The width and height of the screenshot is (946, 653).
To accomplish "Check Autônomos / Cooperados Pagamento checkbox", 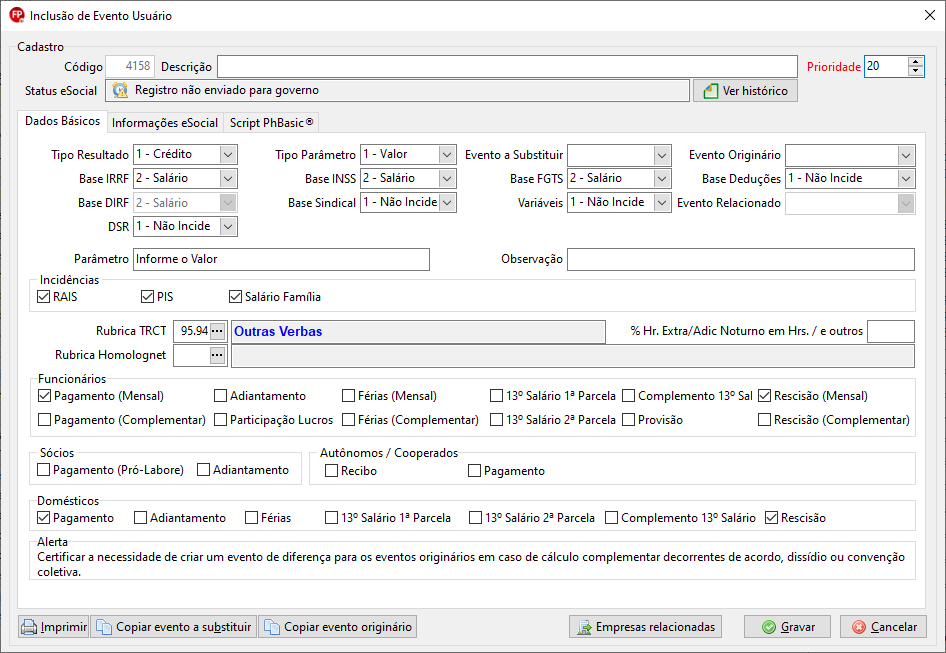I will click(474, 471).
